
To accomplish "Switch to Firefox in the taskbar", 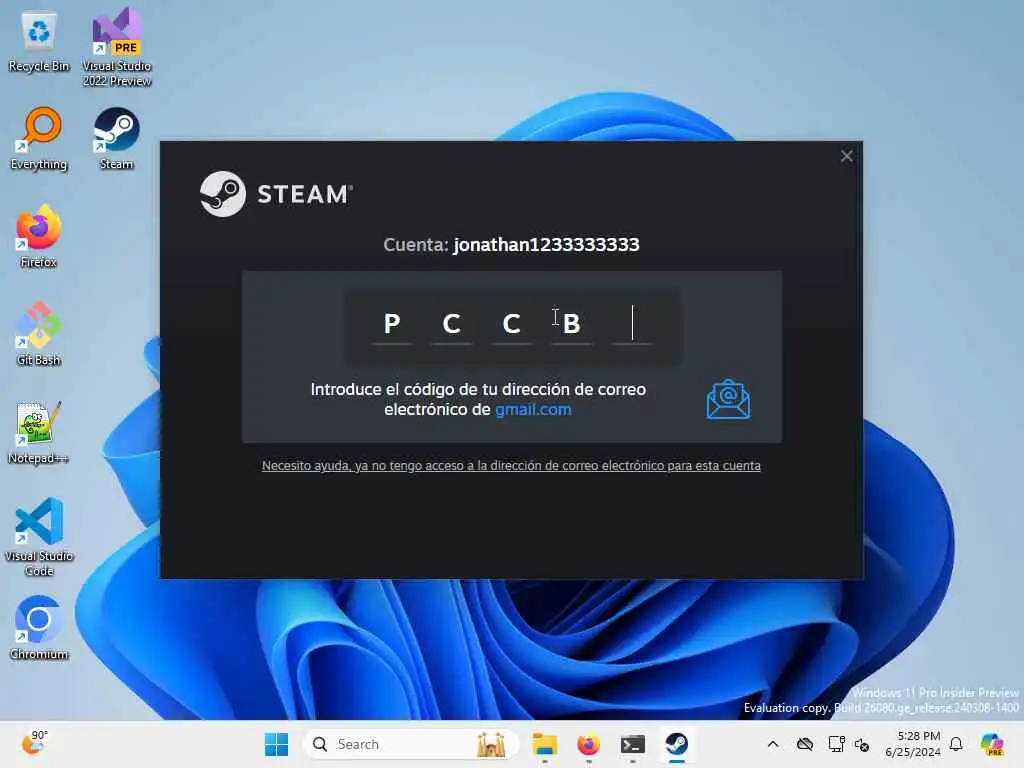I will coord(588,744).
